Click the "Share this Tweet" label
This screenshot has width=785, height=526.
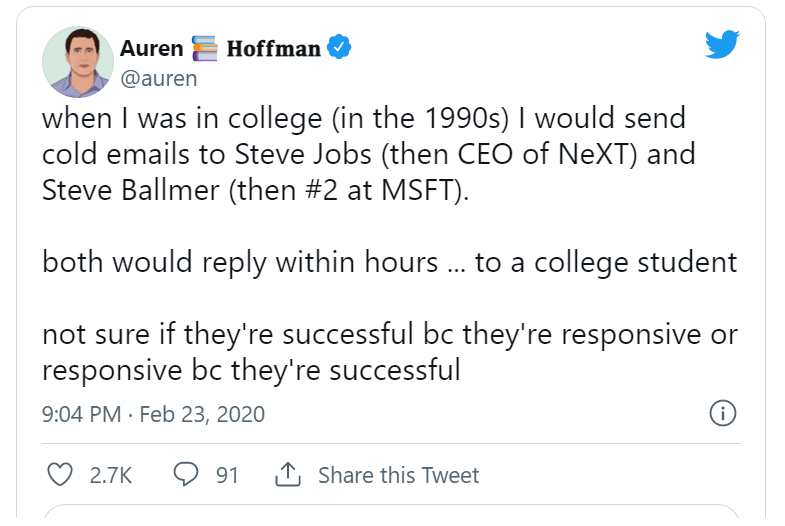(398, 475)
